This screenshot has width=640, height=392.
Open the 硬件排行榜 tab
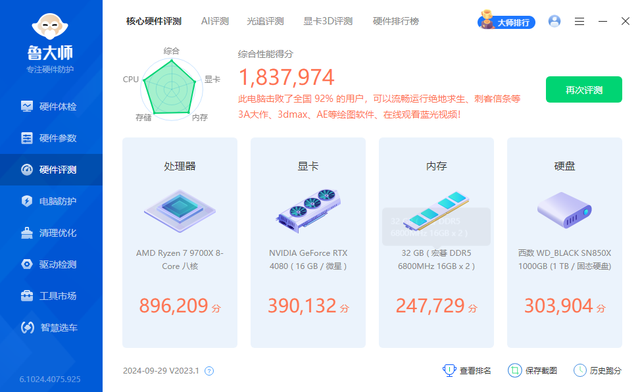(x=396, y=21)
